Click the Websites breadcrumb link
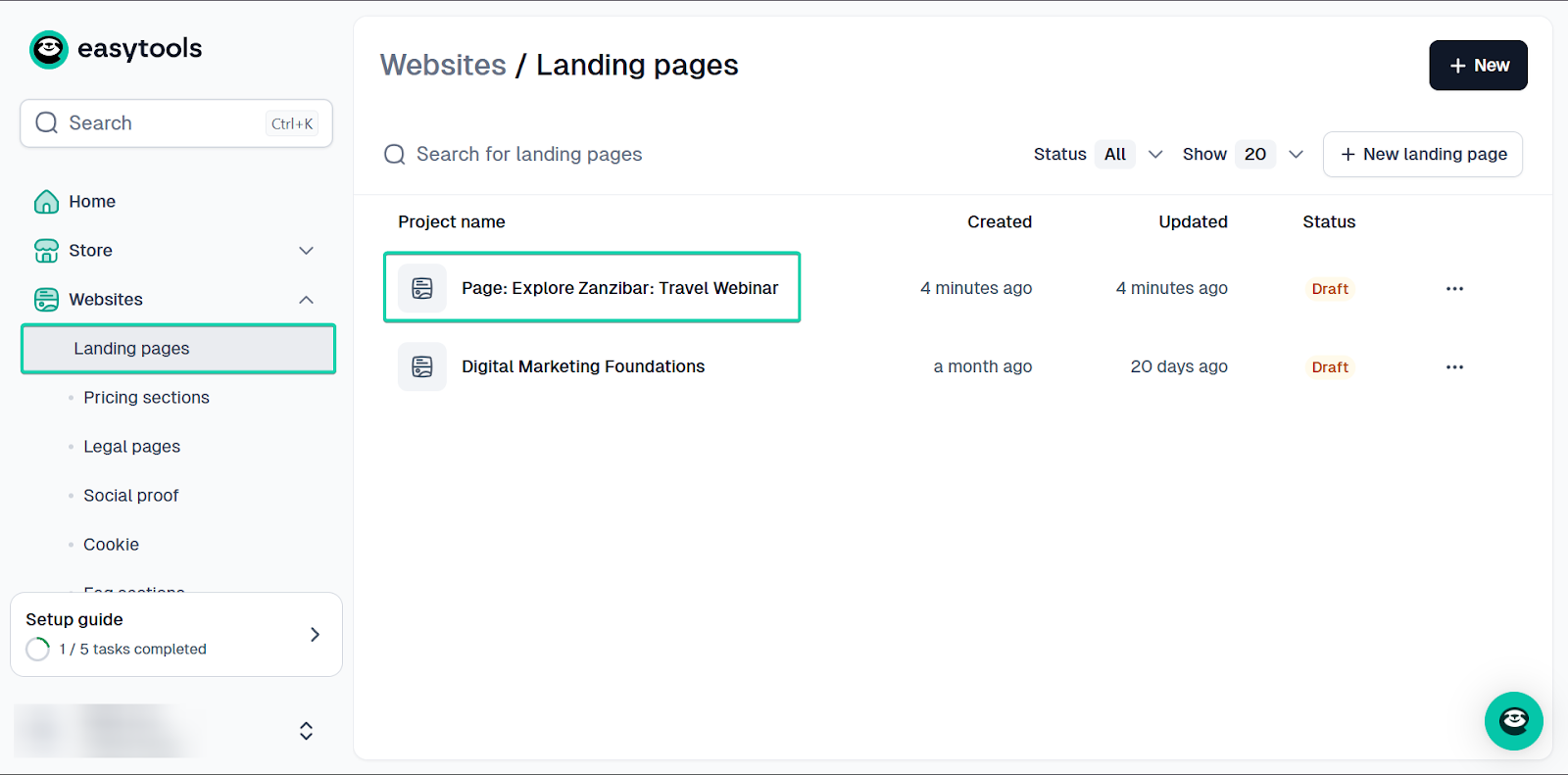Viewport: 1568px width, 775px height. (443, 65)
